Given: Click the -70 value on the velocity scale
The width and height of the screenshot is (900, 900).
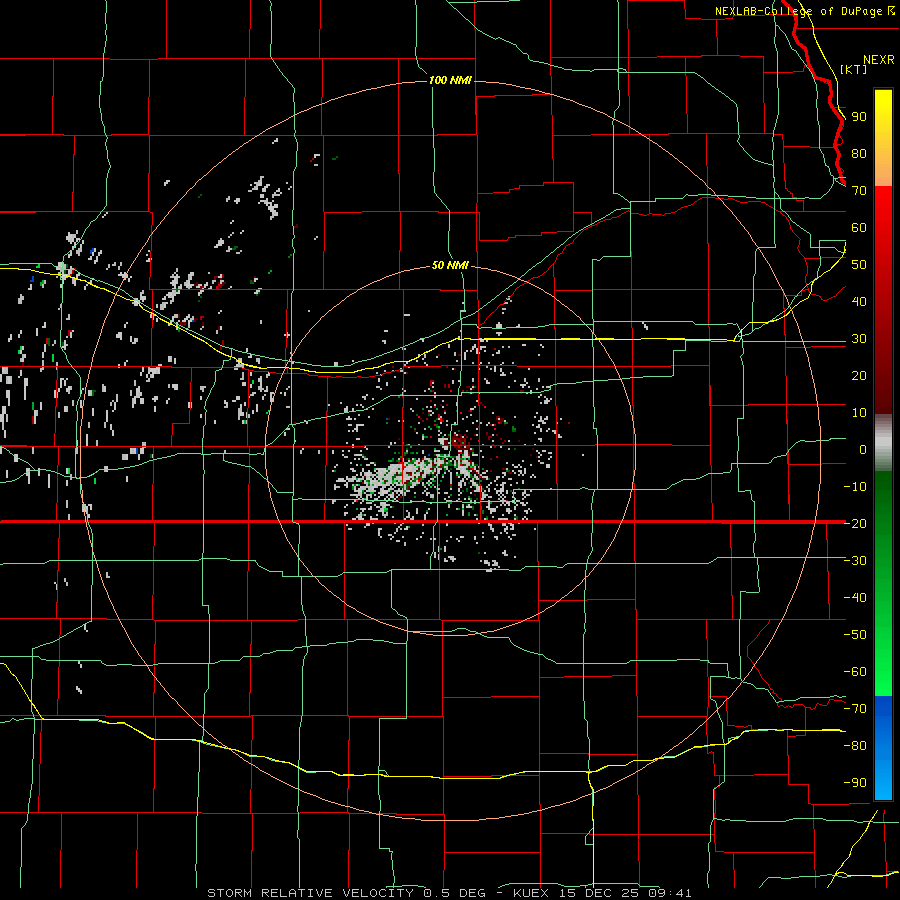Looking at the screenshot, I should pyautogui.click(x=855, y=709).
